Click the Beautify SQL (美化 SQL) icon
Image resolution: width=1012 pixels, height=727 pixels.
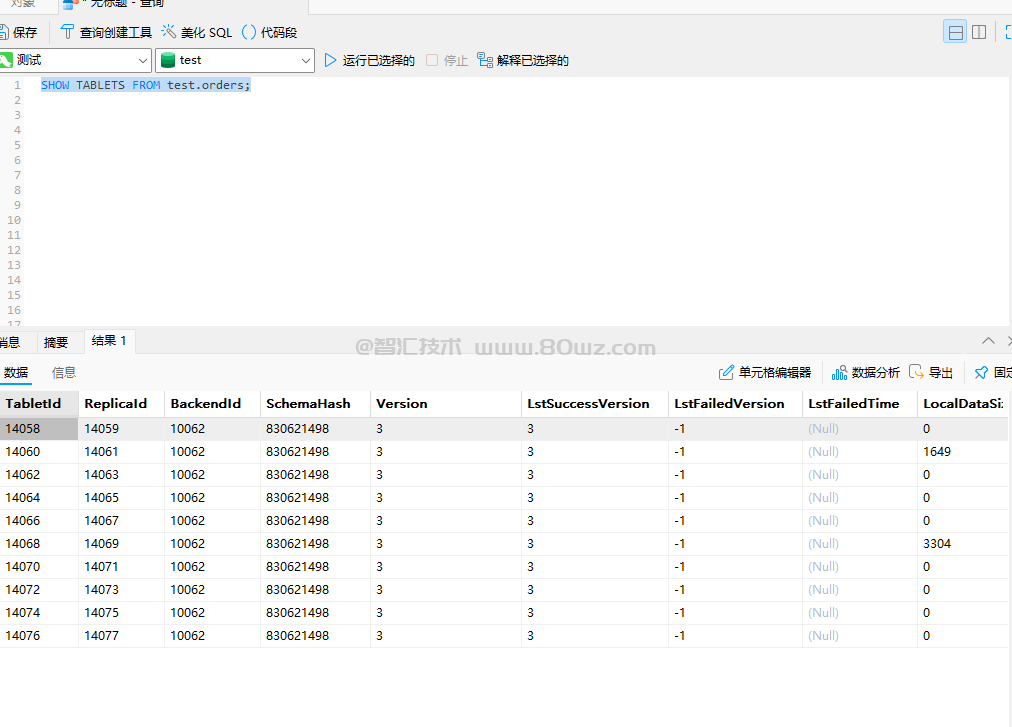point(169,32)
